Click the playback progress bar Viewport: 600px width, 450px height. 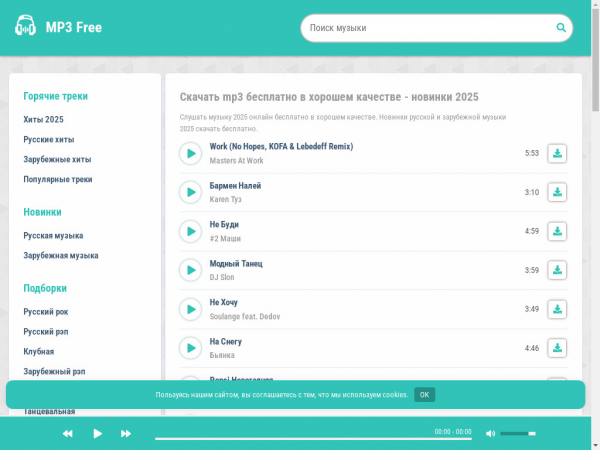tap(290, 437)
